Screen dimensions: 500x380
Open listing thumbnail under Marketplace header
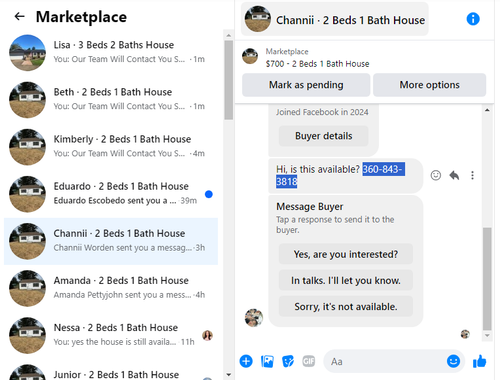click(x=250, y=56)
